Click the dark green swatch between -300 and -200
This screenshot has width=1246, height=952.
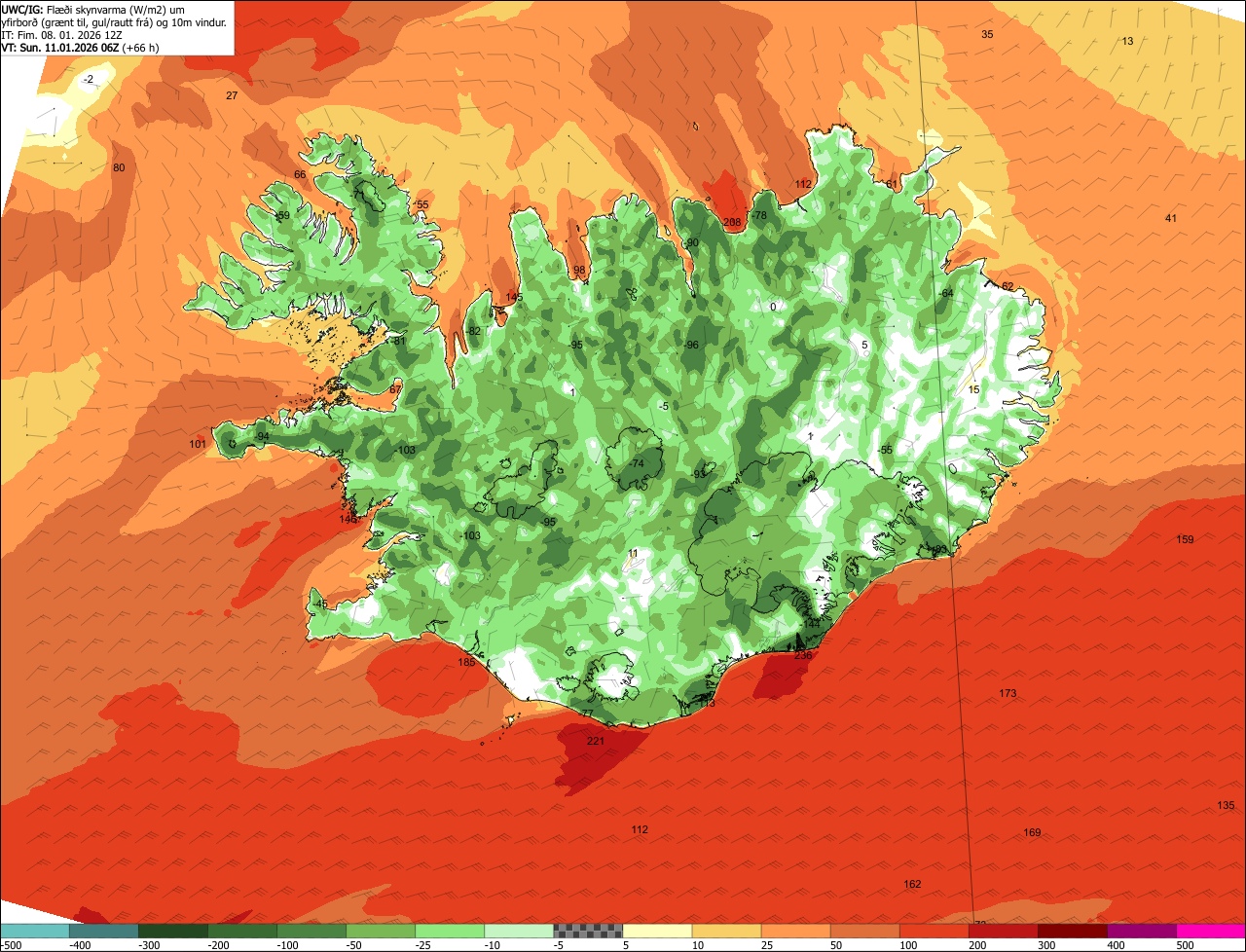click(x=172, y=931)
